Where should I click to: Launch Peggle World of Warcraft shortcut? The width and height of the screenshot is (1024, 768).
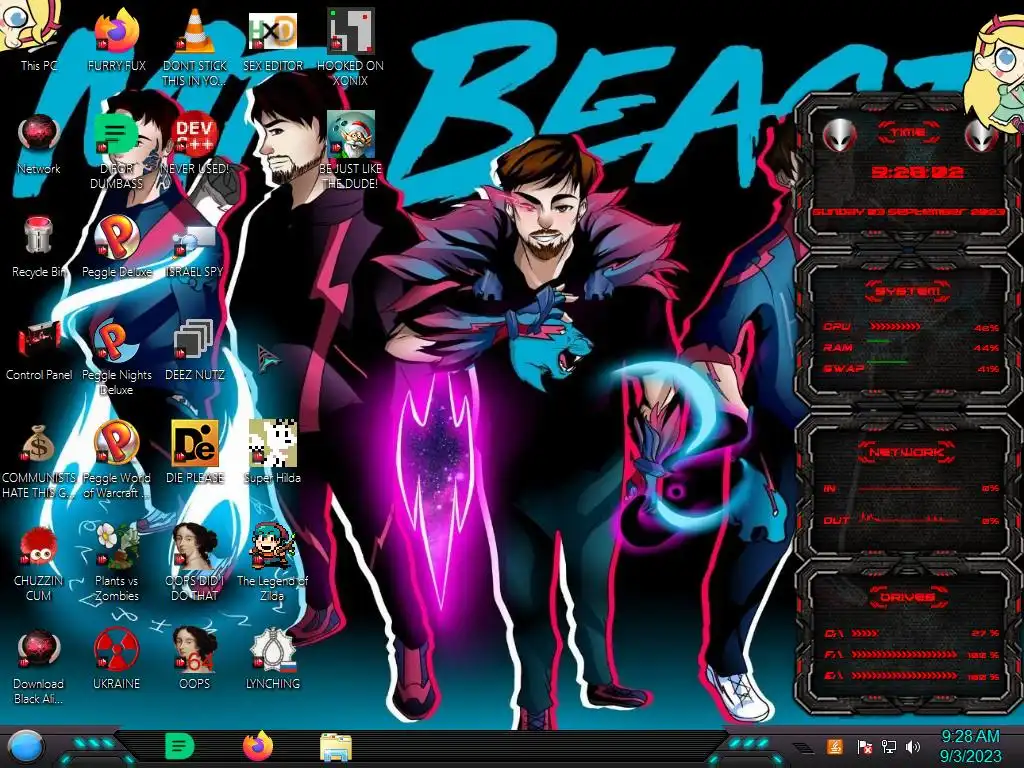(116, 460)
